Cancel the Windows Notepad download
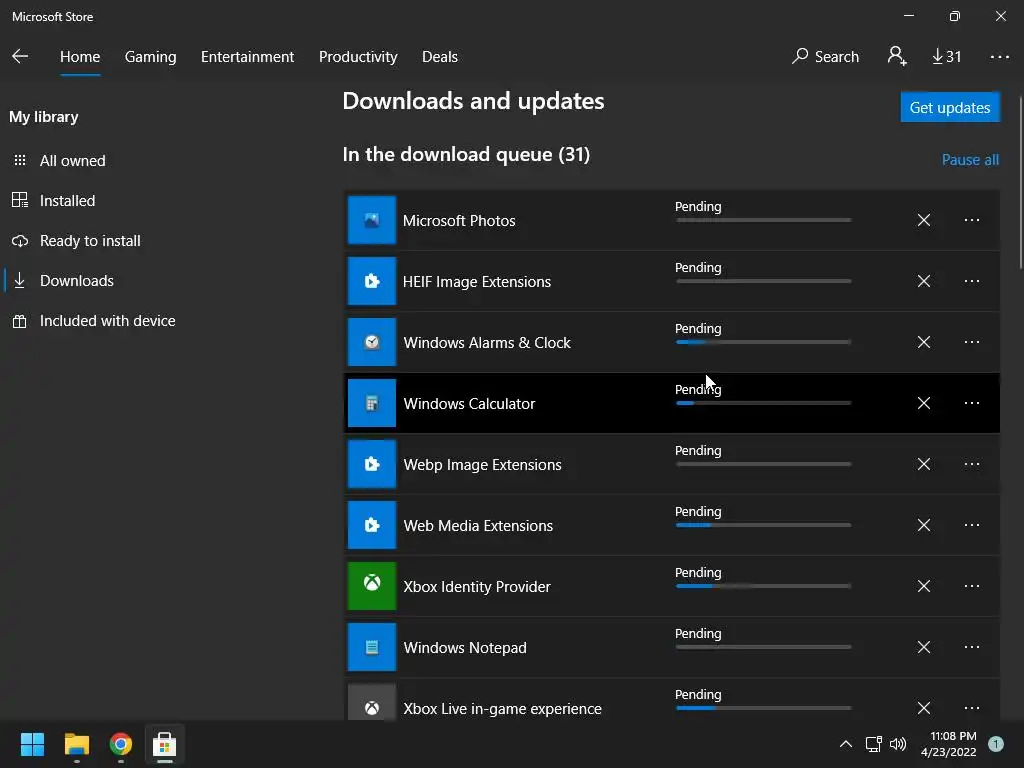Viewport: 1024px width, 768px height. click(923, 647)
